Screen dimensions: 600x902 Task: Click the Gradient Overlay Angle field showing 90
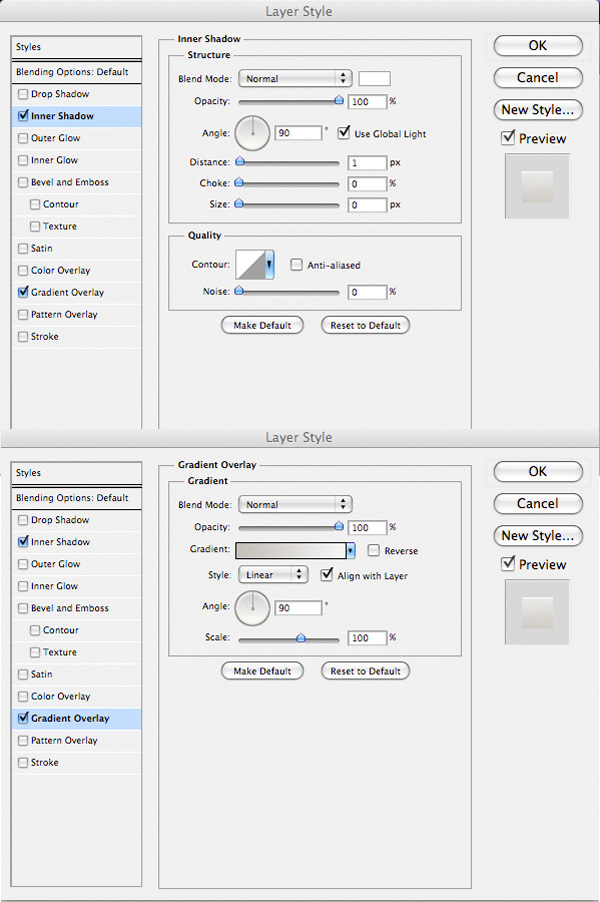[298, 608]
